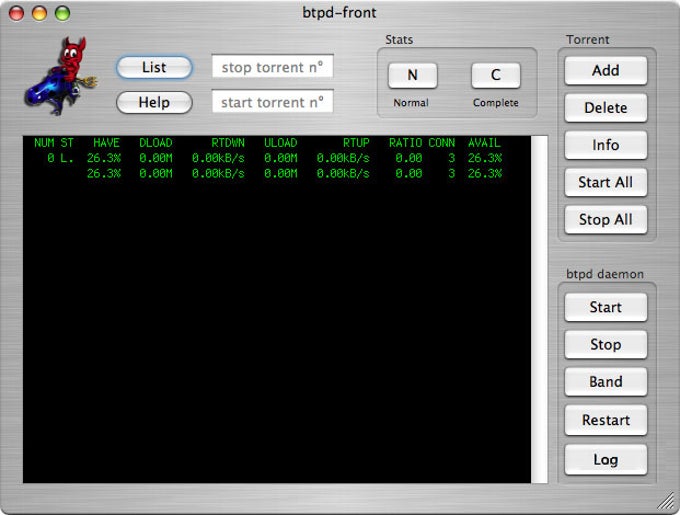Open the Help button
This screenshot has width=680, height=515.
coord(154,102)
